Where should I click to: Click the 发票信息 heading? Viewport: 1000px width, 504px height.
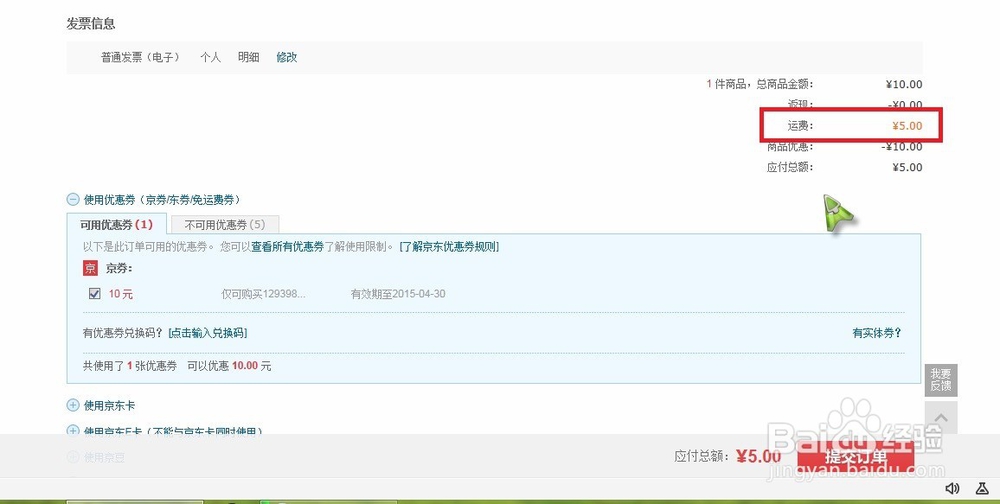[91, 24]
